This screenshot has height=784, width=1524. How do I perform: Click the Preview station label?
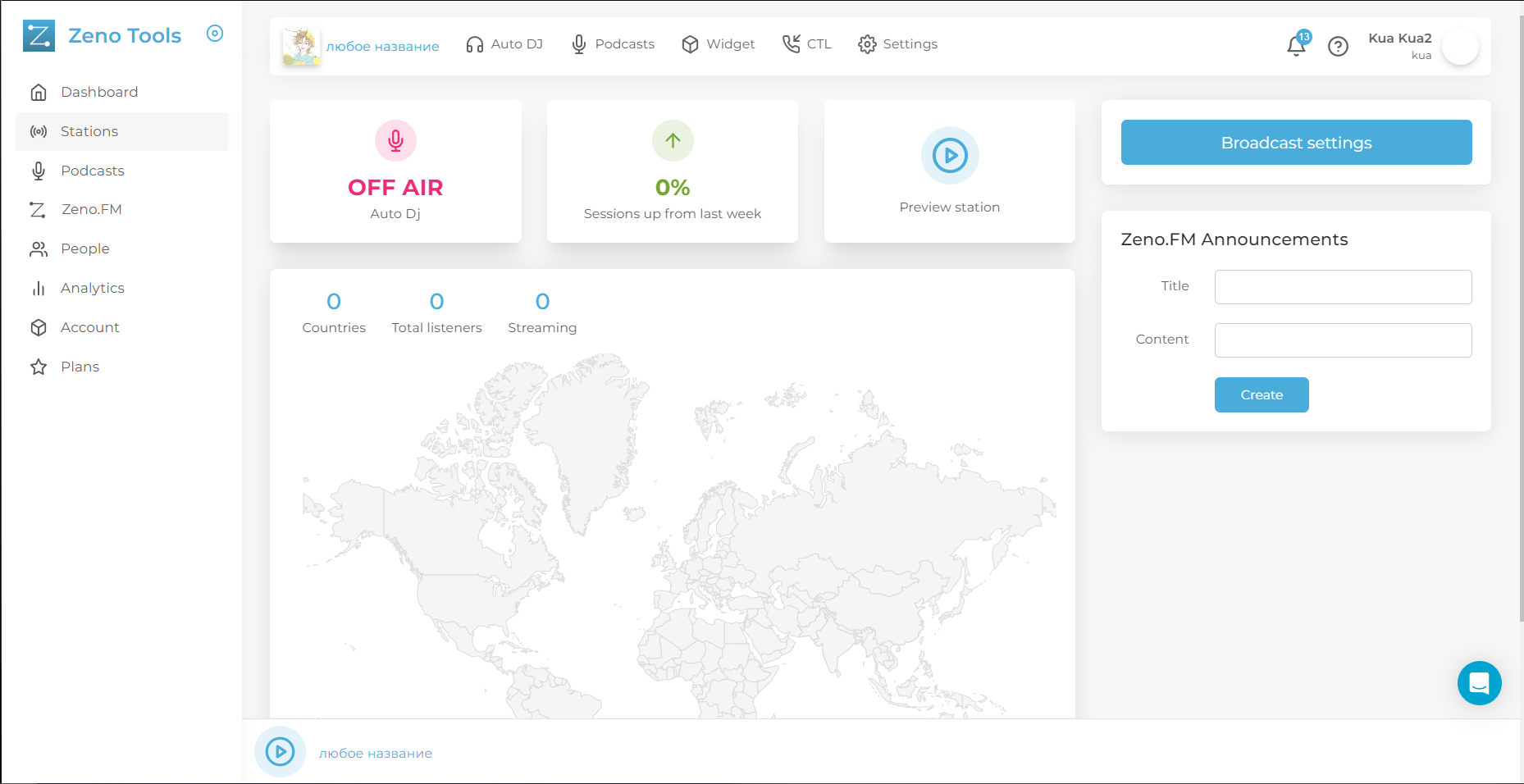pyautogui.click(x=950, y=207)
